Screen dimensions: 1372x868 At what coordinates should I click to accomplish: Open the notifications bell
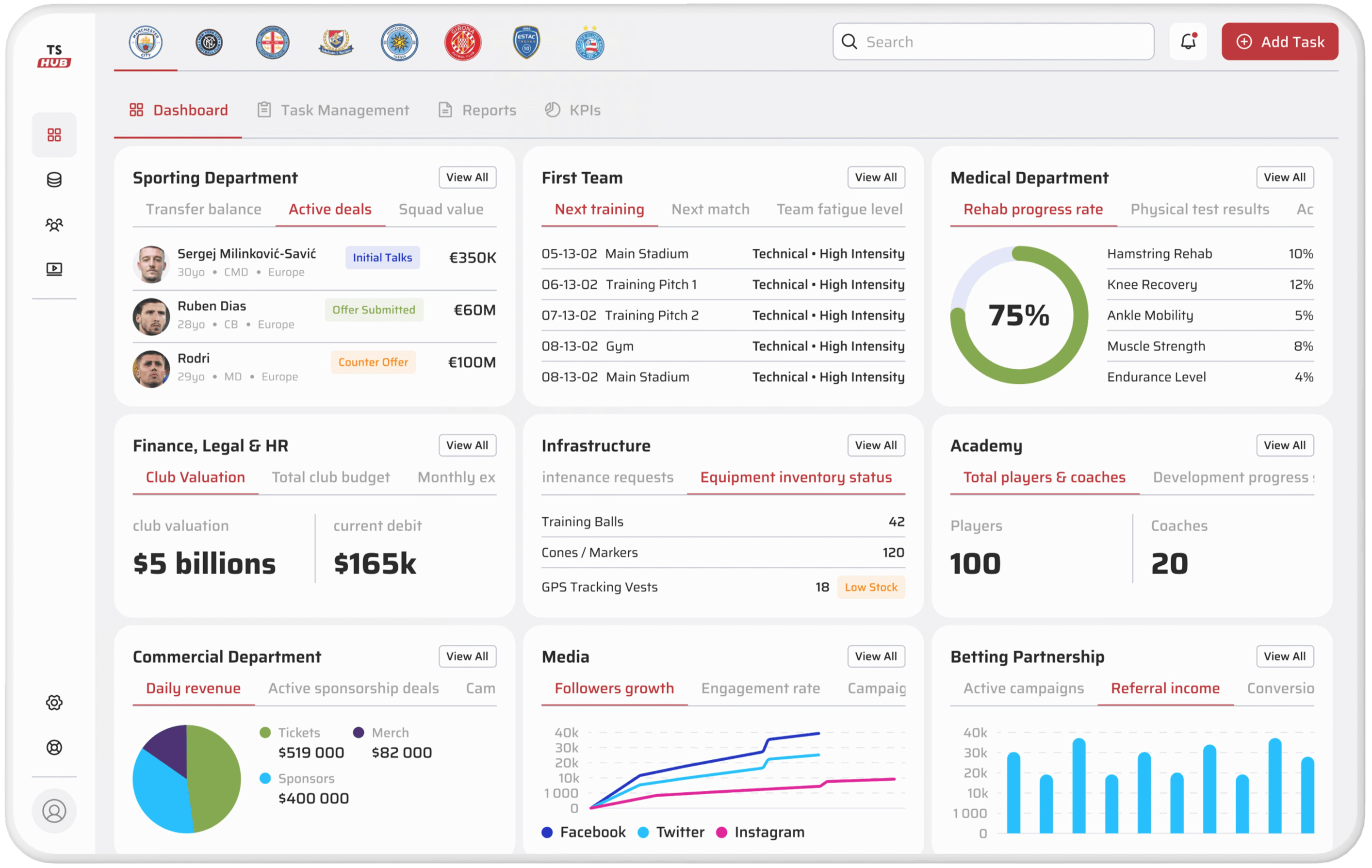coord(1187,42)
